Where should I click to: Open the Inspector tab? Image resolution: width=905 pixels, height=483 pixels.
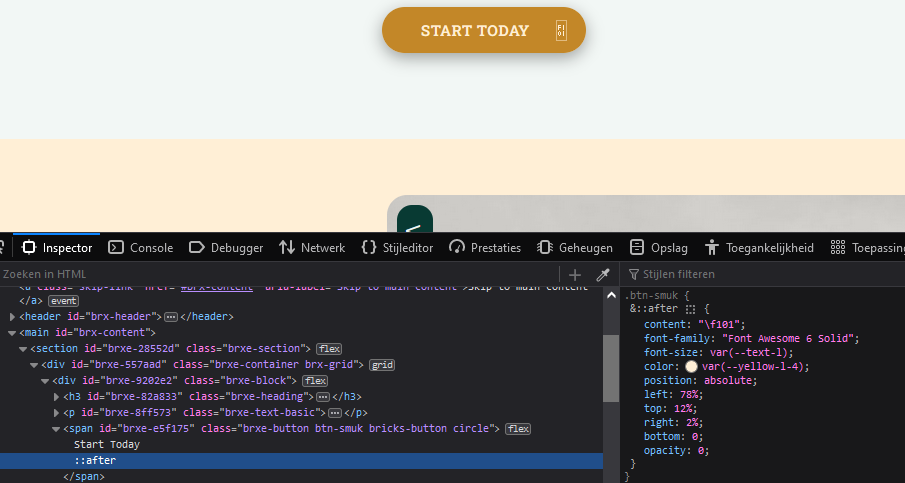click(57, 248)
